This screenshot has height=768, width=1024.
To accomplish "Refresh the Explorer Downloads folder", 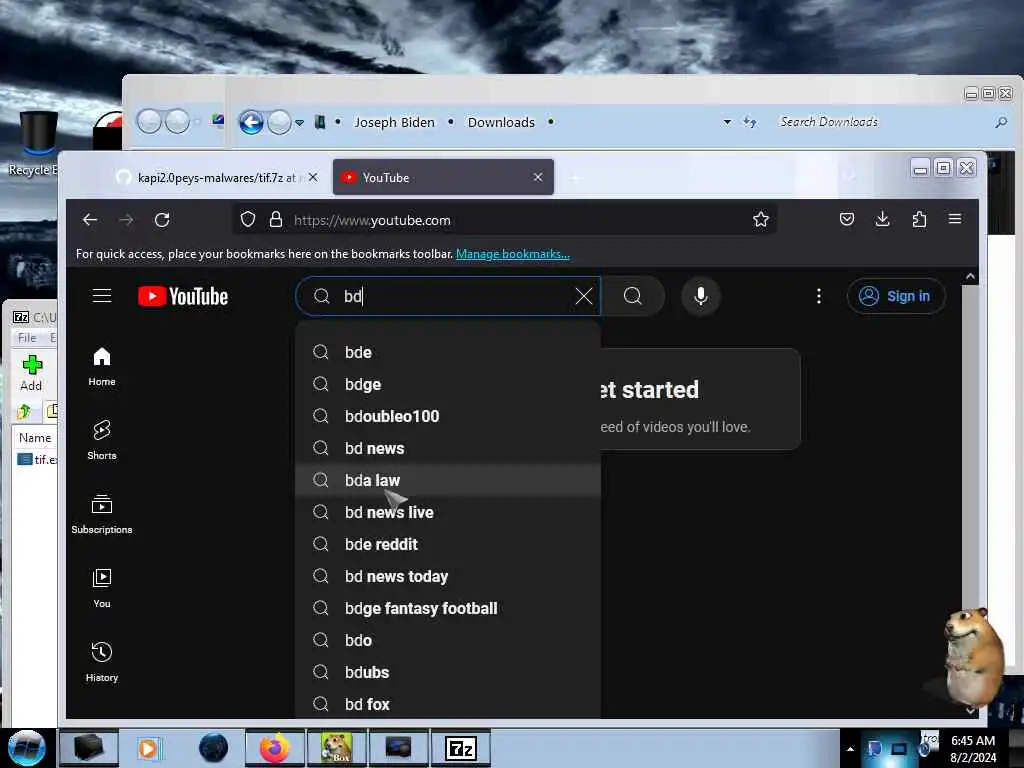I will [750, 122].
